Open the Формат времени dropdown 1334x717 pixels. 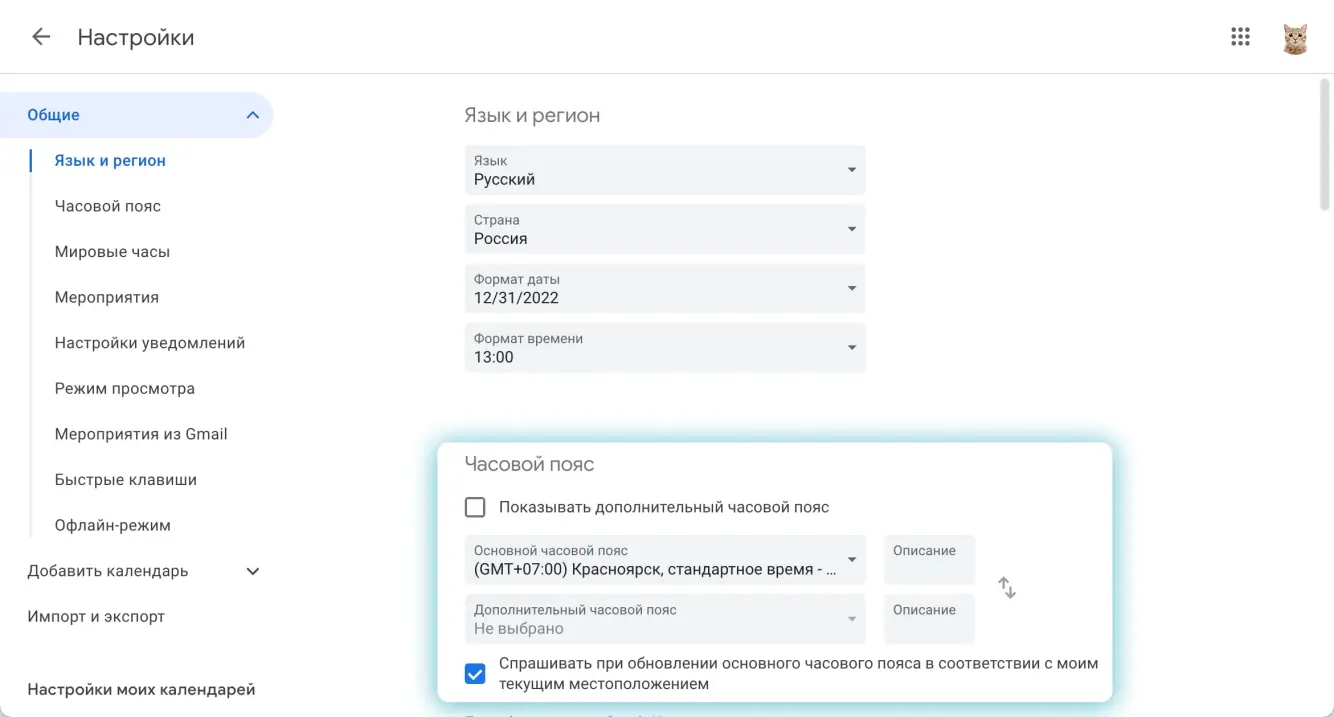pyautogui.click(x=664, y=348)
